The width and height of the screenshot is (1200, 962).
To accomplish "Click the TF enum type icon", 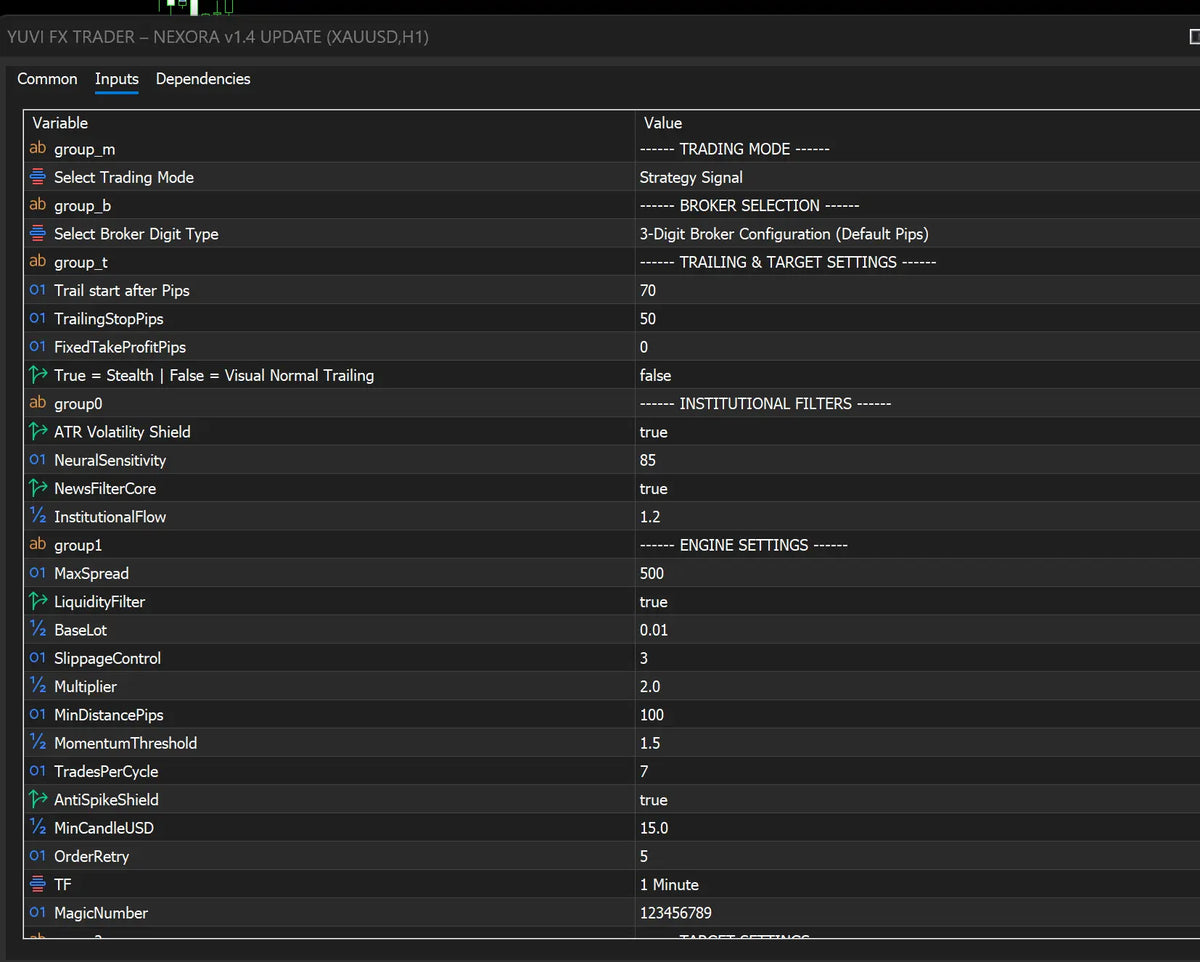I will point(38,884).
